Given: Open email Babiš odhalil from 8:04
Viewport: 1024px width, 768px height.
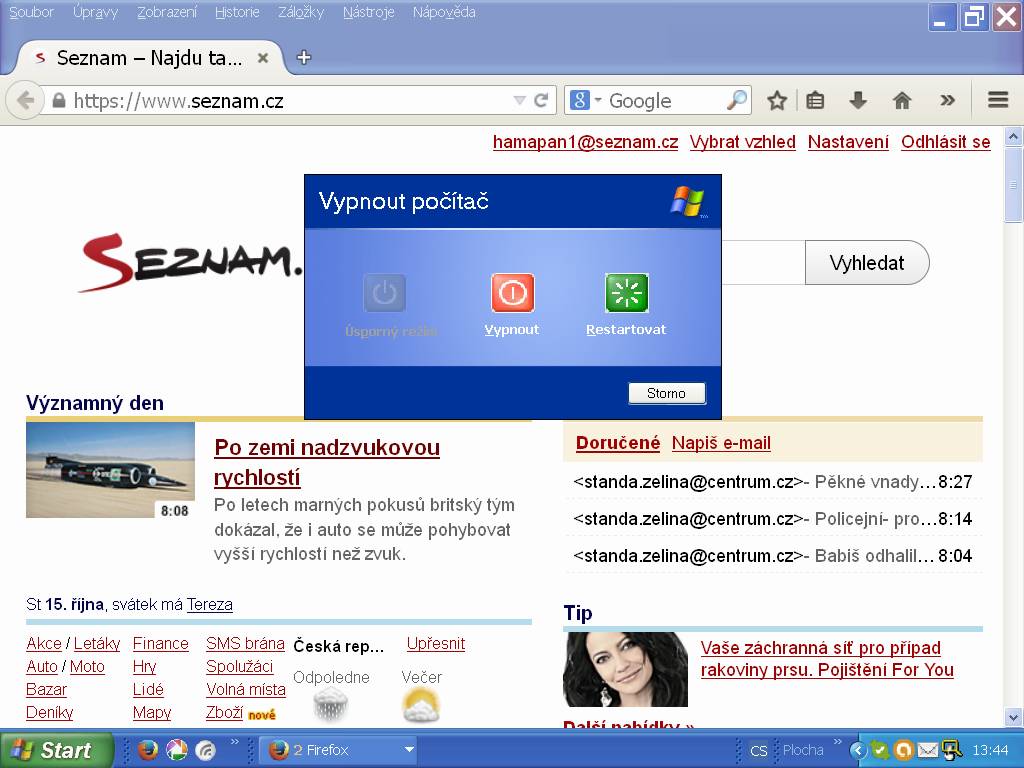Looking at the screenshot, I should point(773,556).
